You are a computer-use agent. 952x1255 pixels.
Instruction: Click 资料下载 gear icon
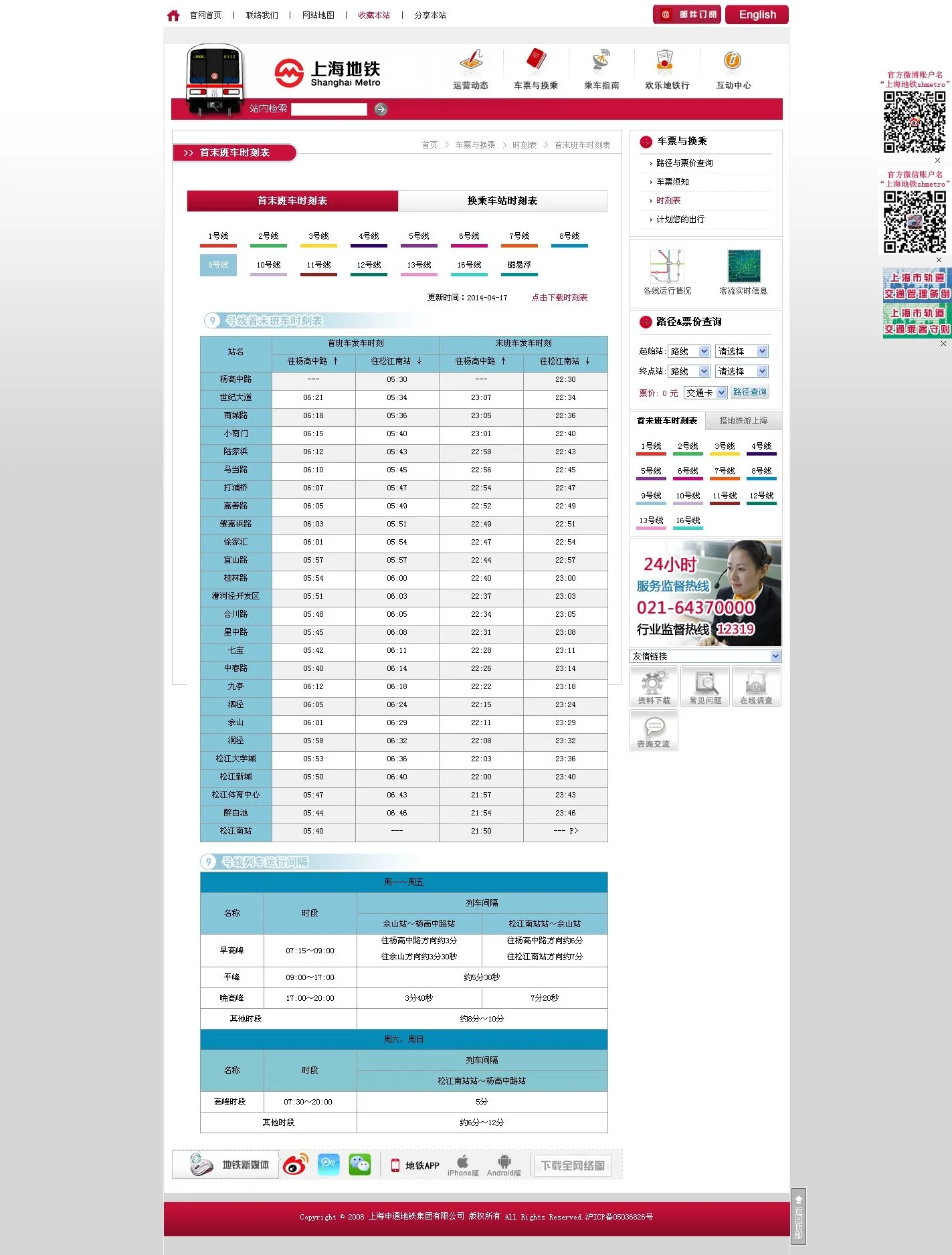coord(654,686)
